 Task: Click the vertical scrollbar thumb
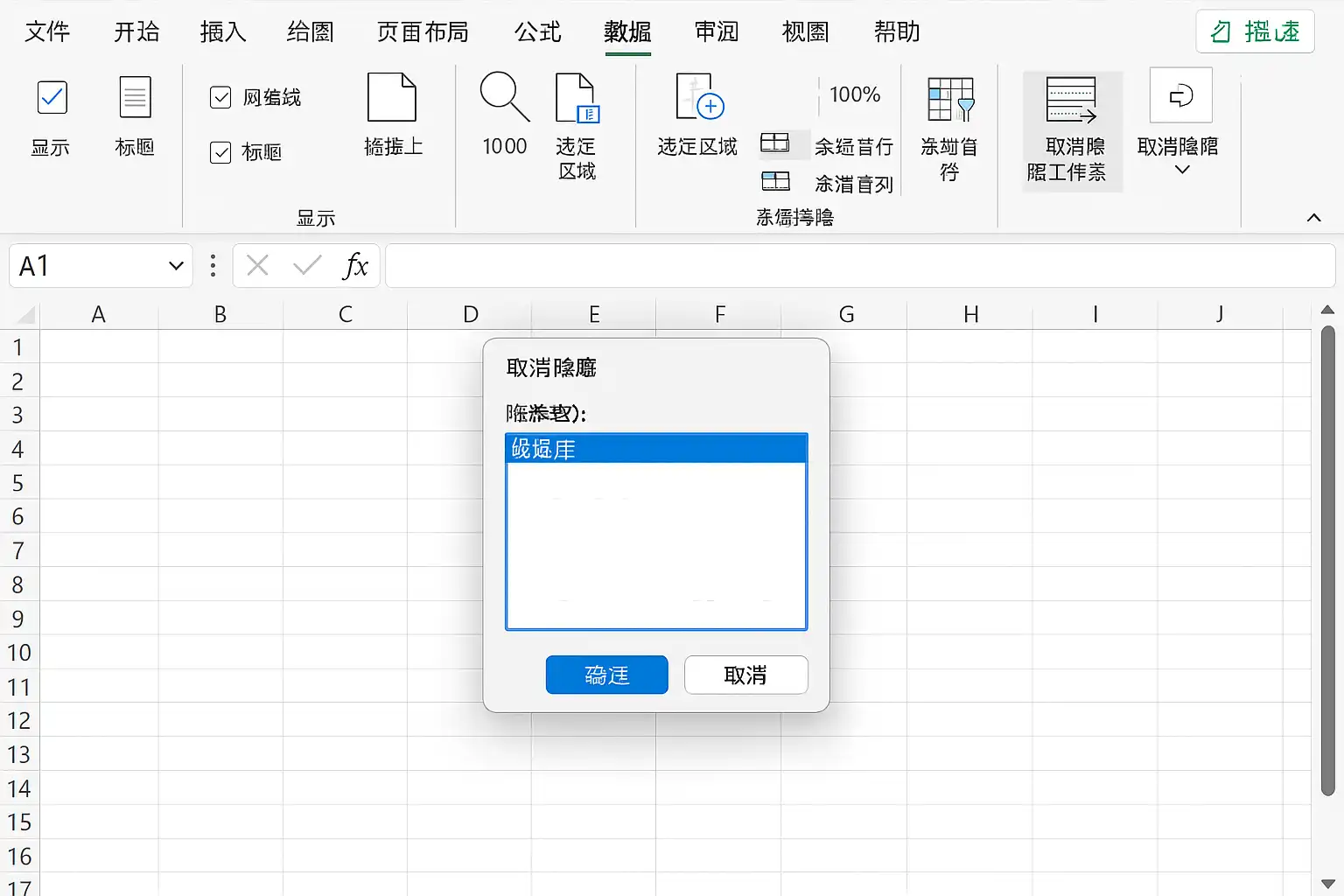pyautogui.click(x=1327, y=560)
